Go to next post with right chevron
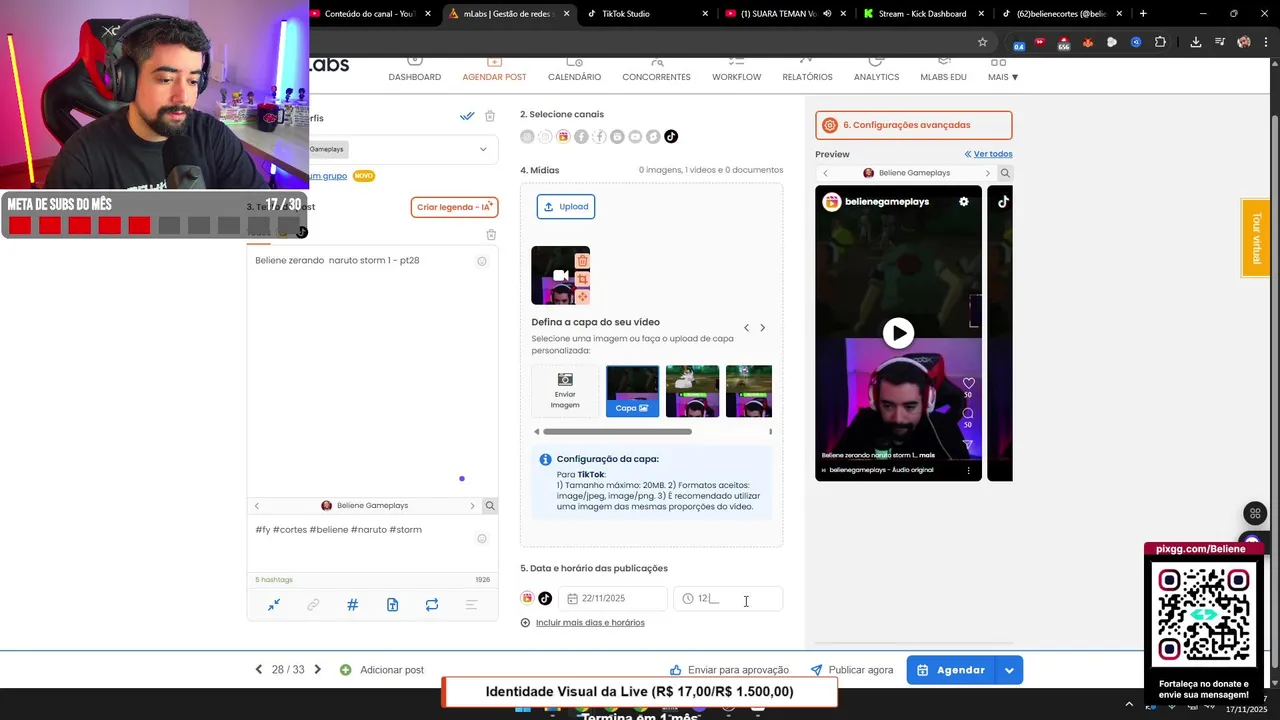1280x720 pixels. click(318, 670)
